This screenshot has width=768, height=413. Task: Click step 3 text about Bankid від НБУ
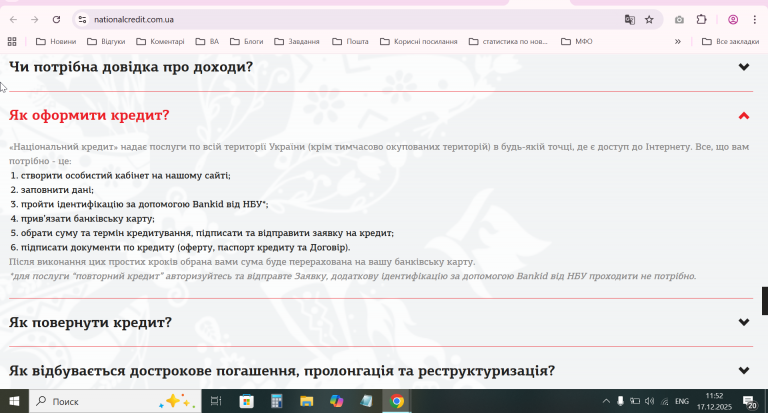click(144, 204)
